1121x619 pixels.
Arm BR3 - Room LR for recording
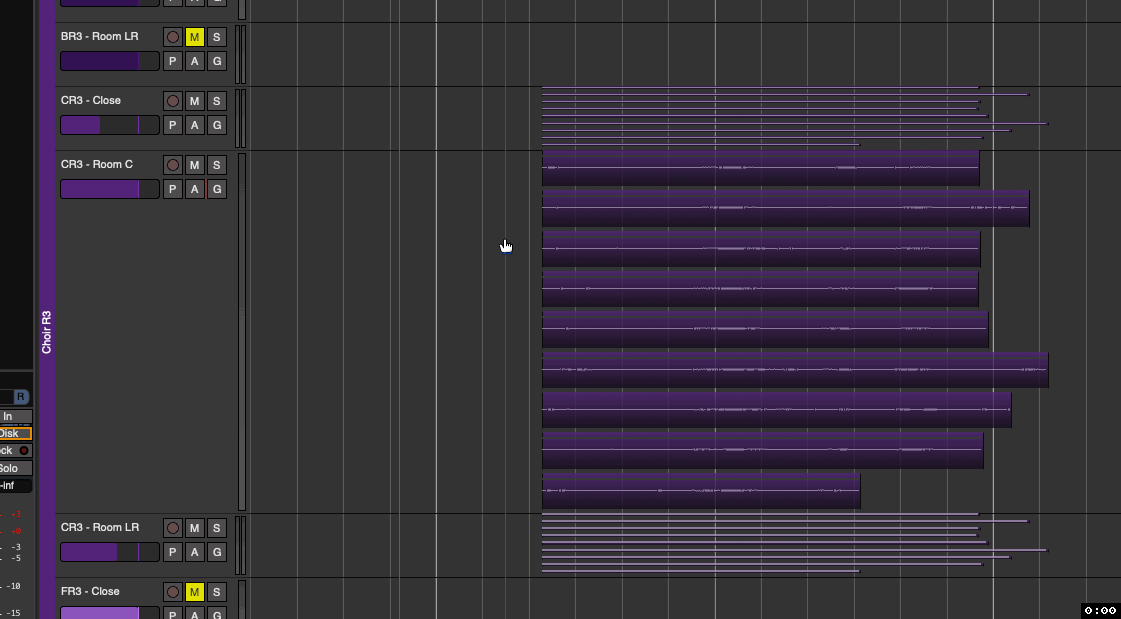click(x=172, y=36)
